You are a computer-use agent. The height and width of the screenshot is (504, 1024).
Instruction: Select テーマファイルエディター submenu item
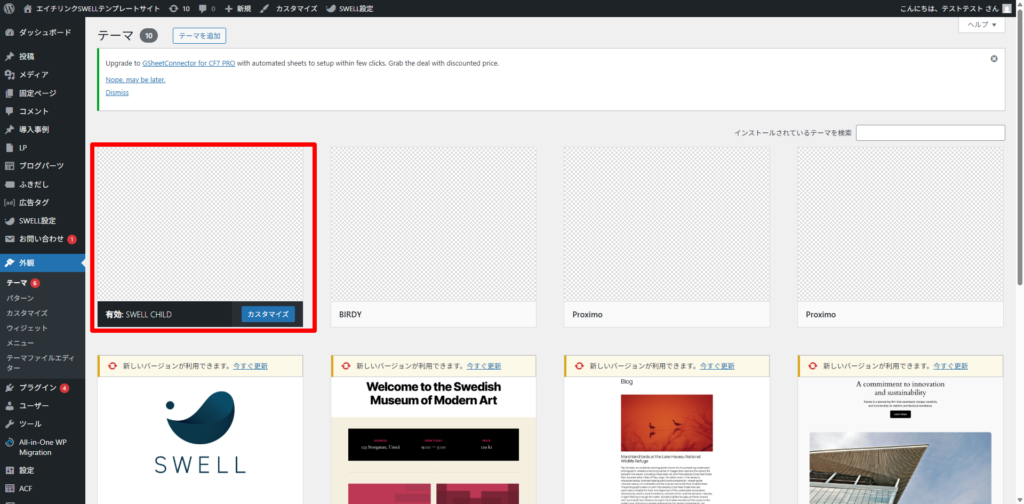40,364
